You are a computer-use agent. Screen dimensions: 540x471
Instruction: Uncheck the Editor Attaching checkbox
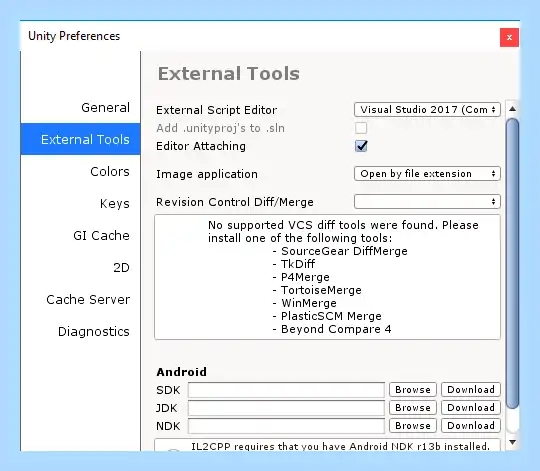pyautogui.click(x=361, y=146)
